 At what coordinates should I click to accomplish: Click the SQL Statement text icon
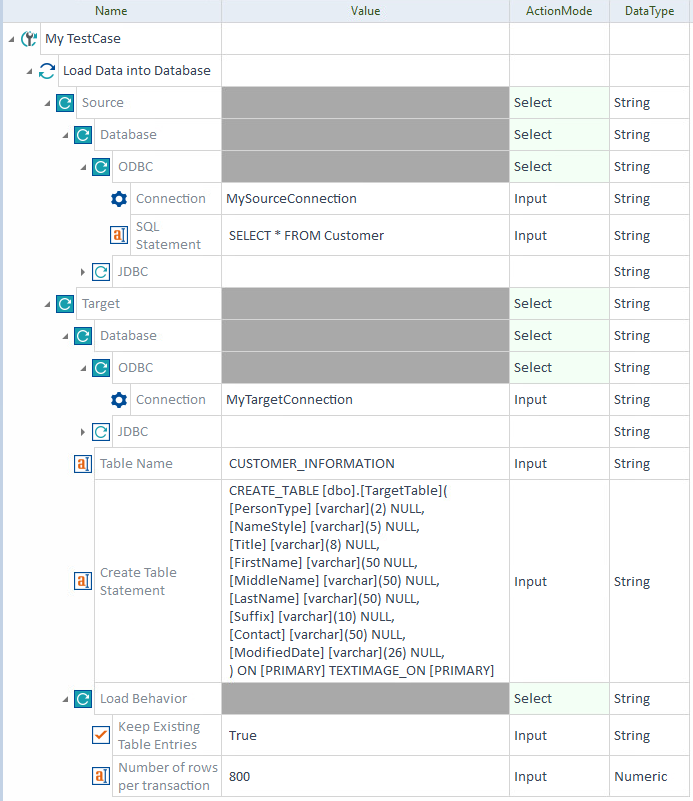(119, 236)
